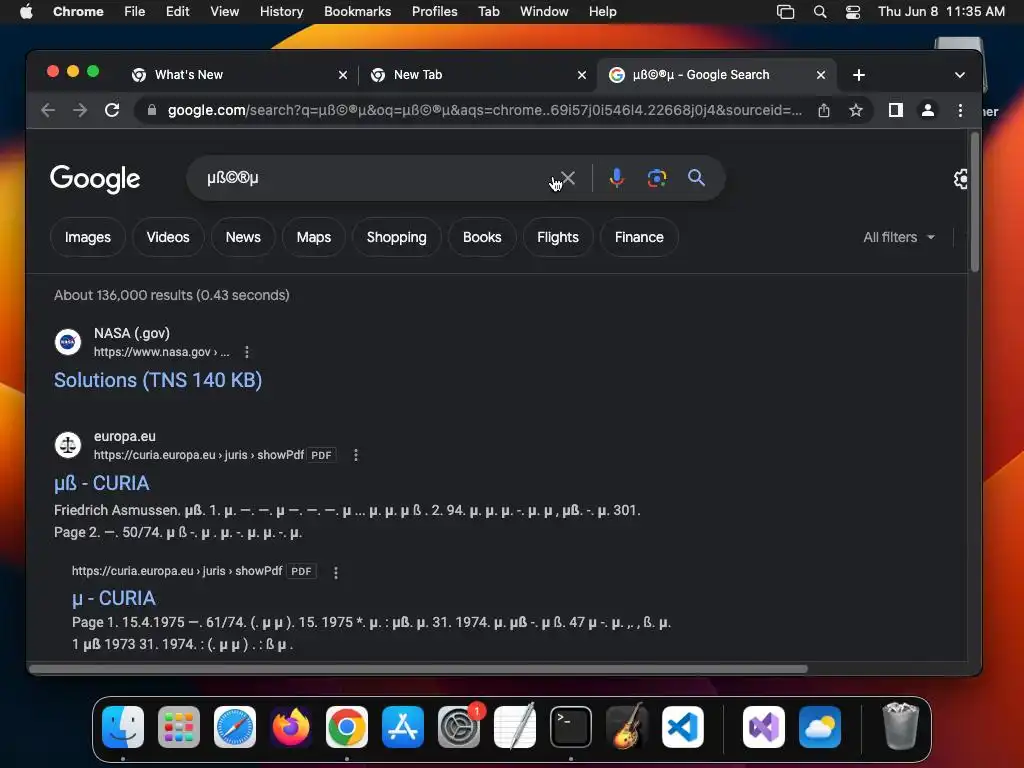Launch Firefox from the Dock
Image resolution: width=1024 pixels, height=768 pixels.
(x=291, y=727)
